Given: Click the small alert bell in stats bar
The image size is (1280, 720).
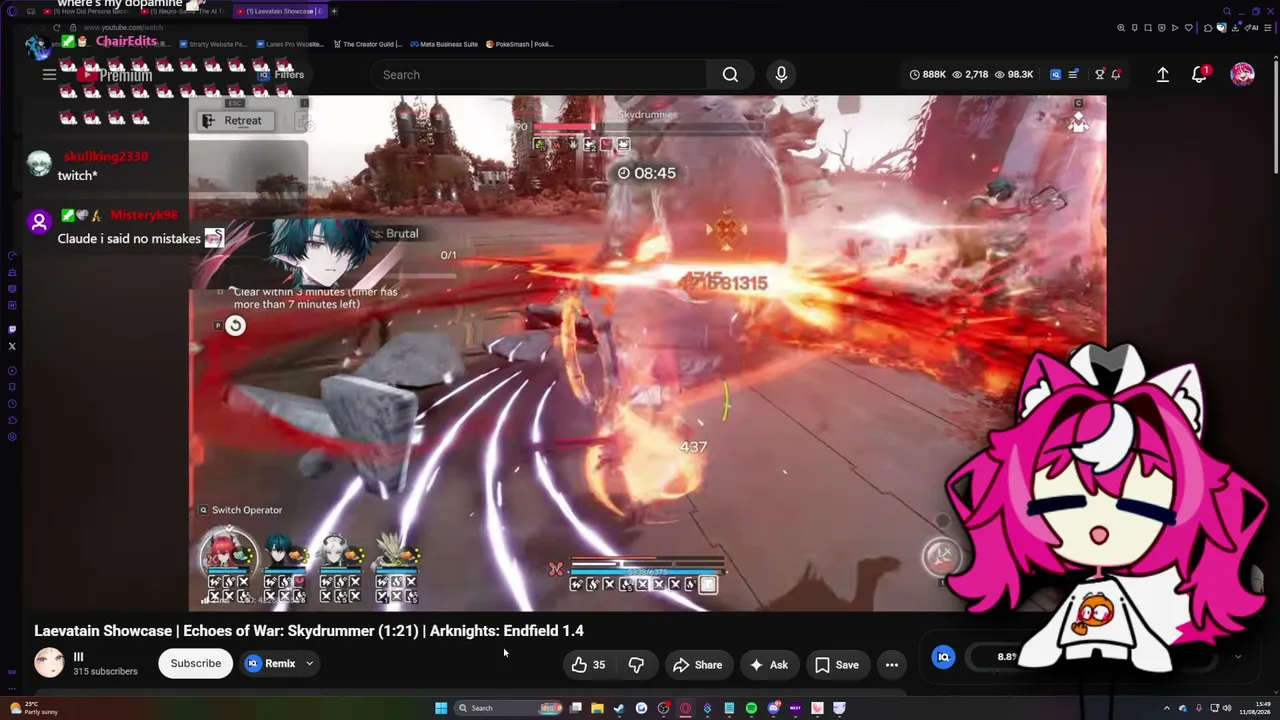Looking at the screenshot, I should coord(1116,74).
